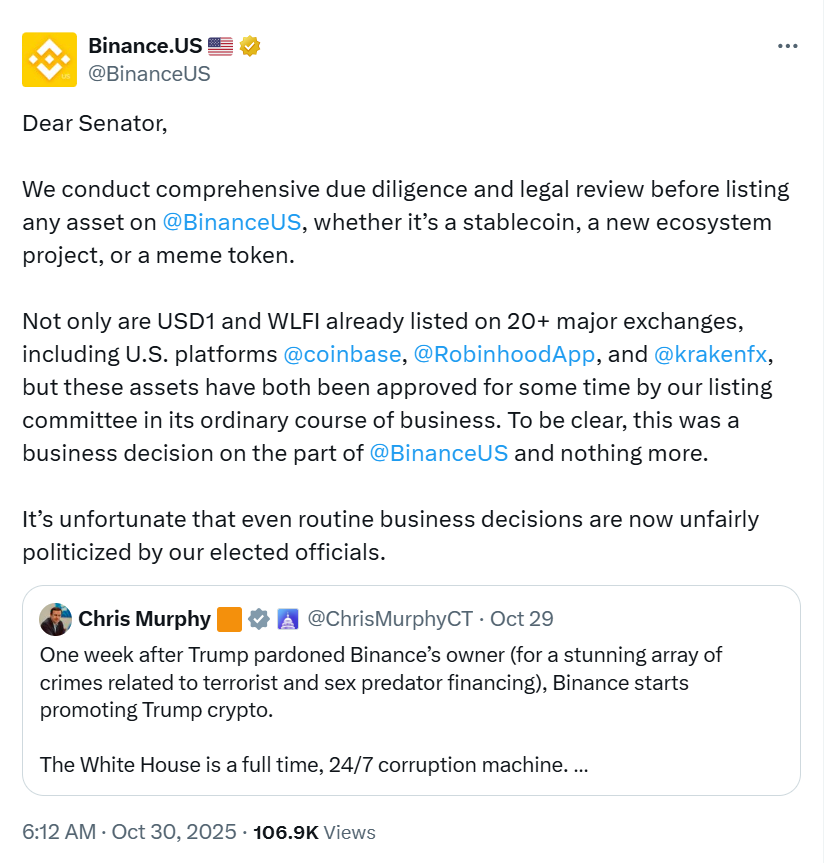Click the Oct 29 timestamp on the quoted tweet
828x863 pixels.
click(521, 619)
